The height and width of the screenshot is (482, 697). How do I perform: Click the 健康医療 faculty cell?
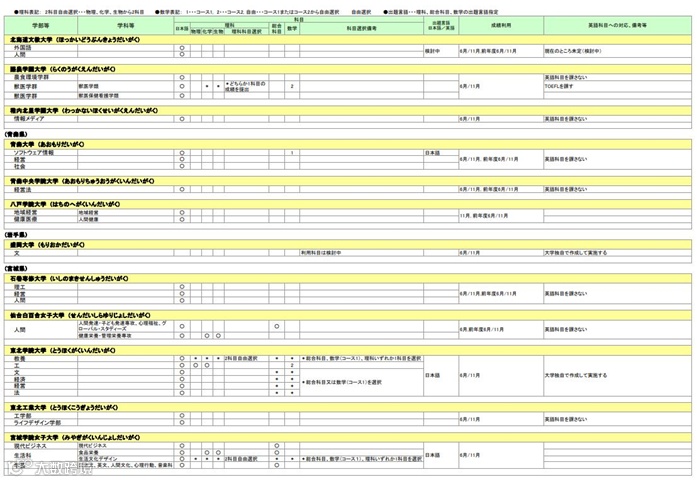[41, 219]
